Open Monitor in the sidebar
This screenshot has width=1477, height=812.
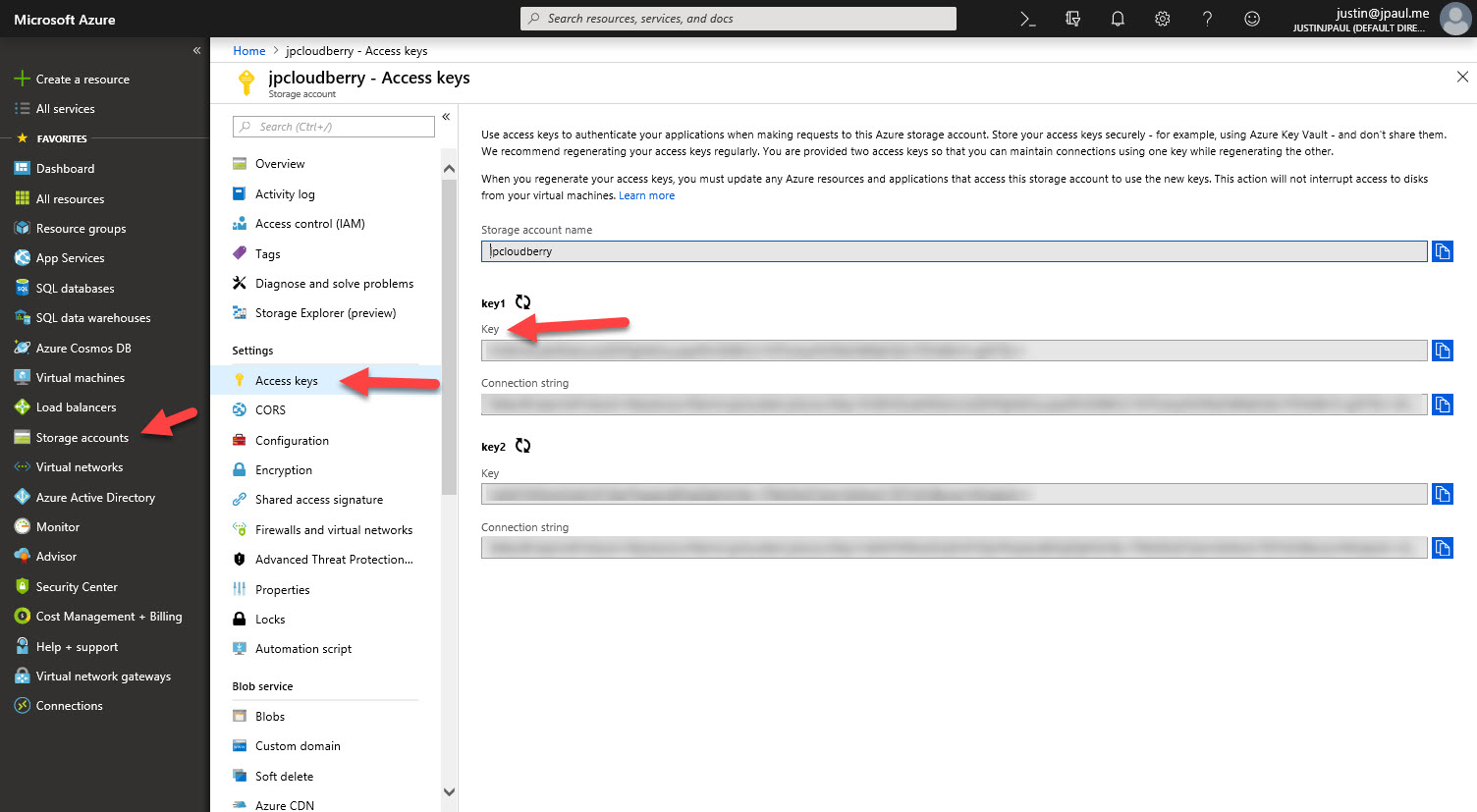pos(57,527)
